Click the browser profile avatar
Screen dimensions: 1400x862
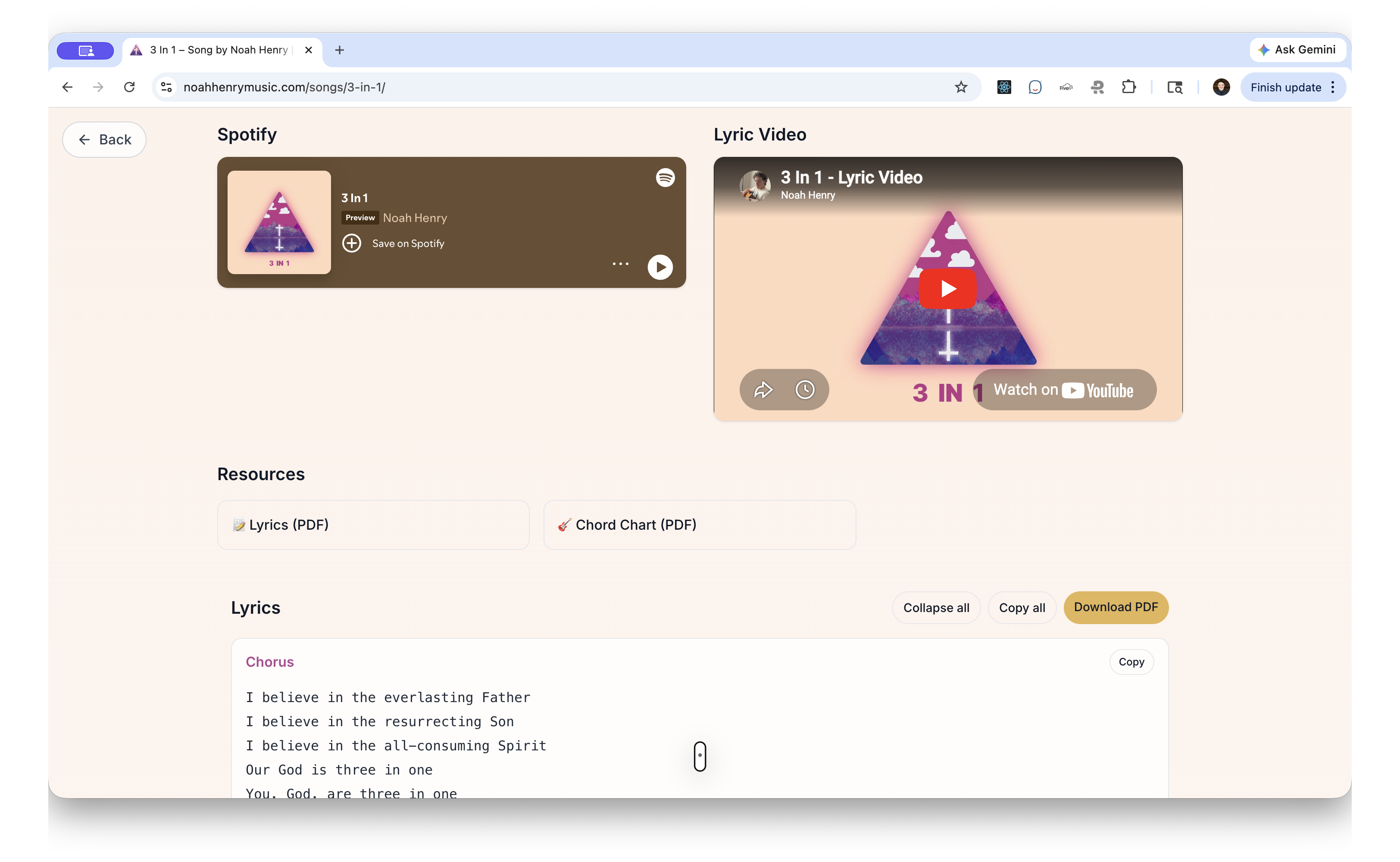tap(1221, 87)
